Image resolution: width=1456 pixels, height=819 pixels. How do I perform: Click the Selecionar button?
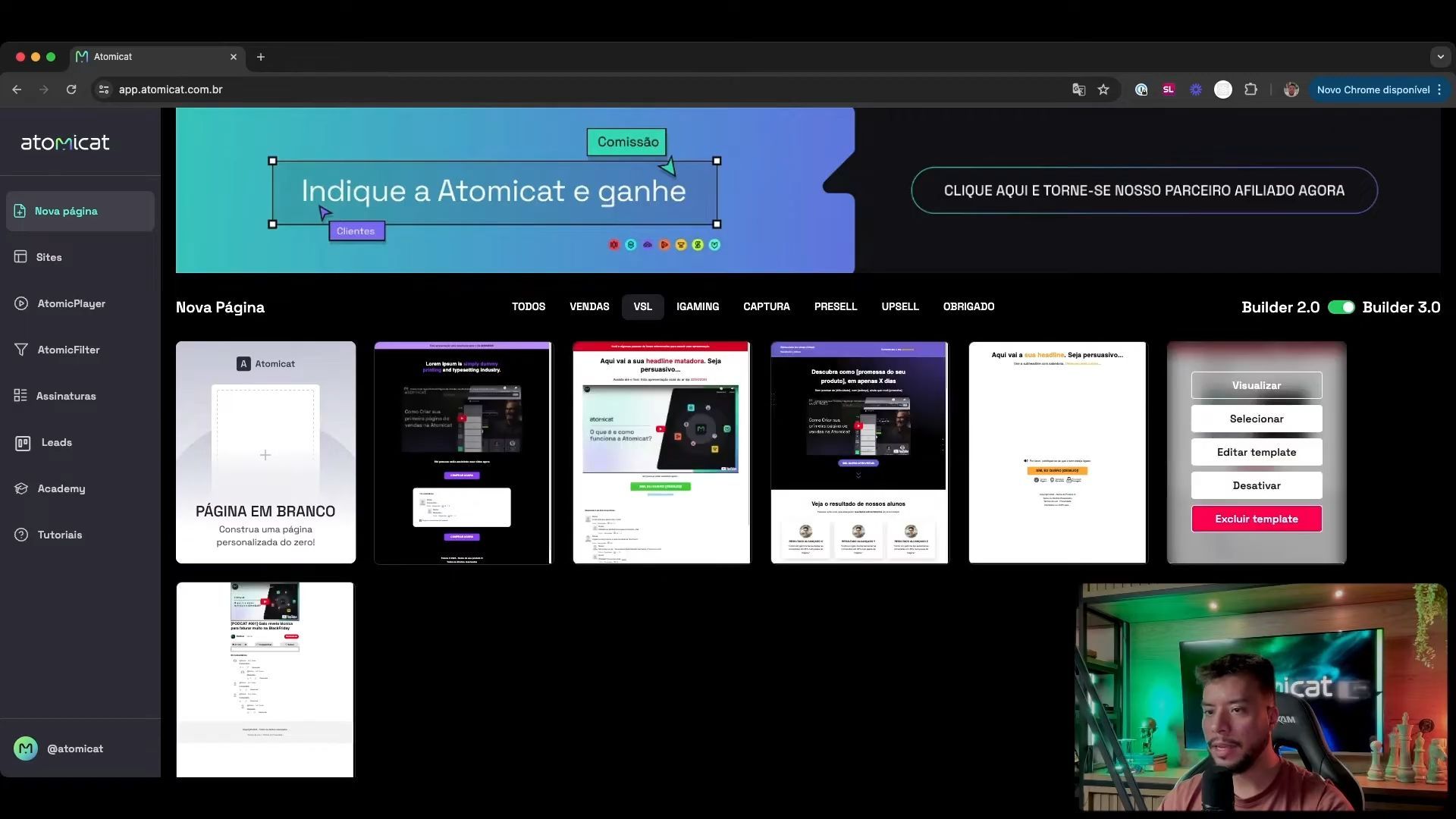pyautogui.click(x=1257, y=419)
